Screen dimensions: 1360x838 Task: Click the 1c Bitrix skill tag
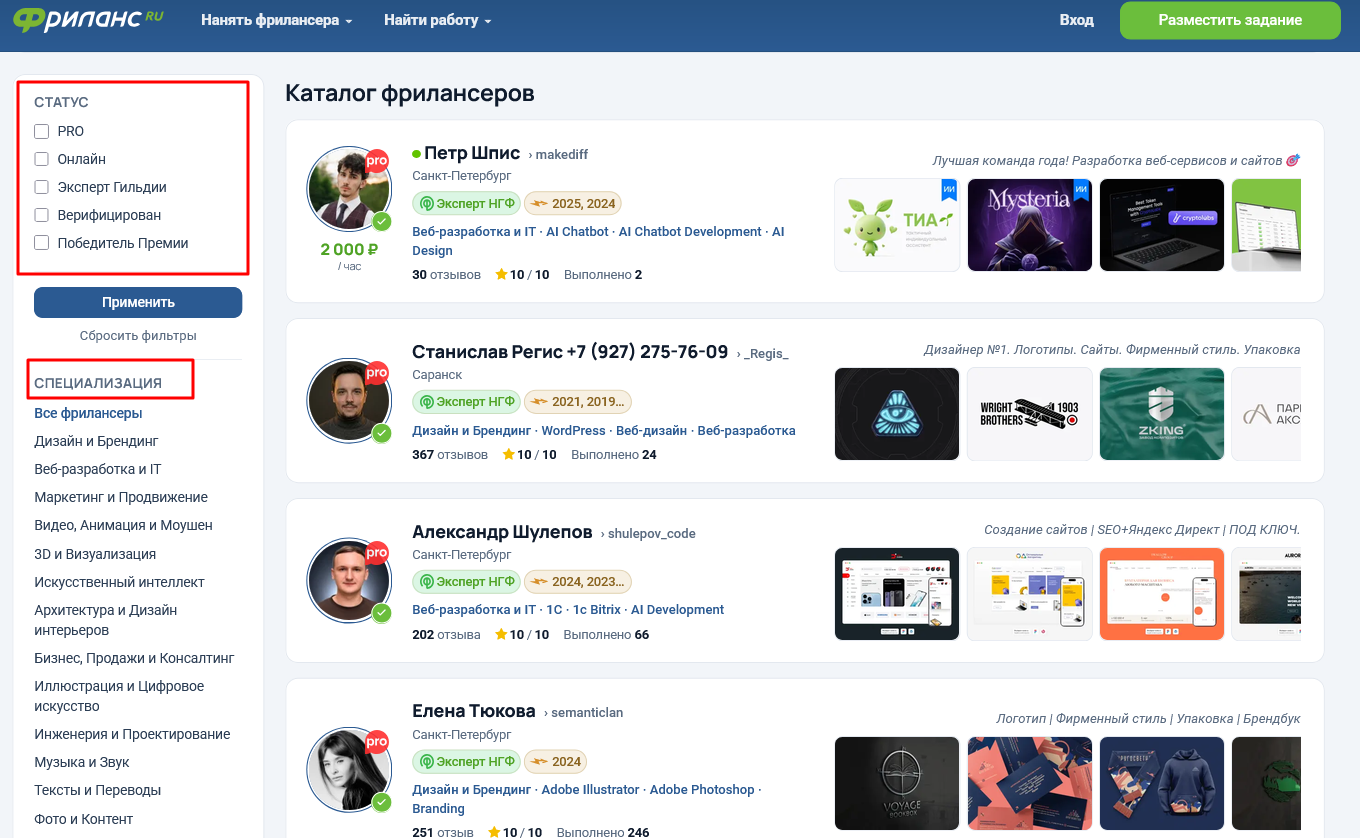(x=597, y=609)
